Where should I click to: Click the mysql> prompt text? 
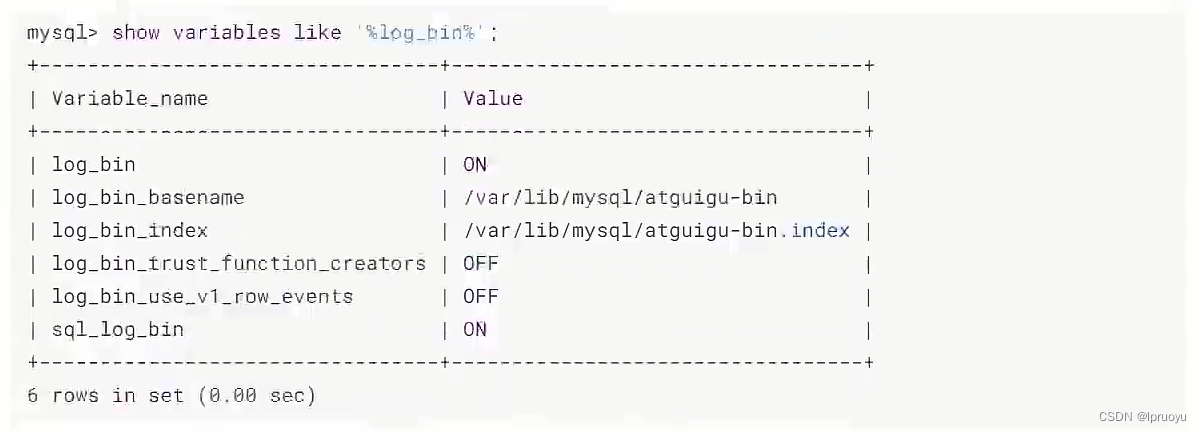click(62, 33)
